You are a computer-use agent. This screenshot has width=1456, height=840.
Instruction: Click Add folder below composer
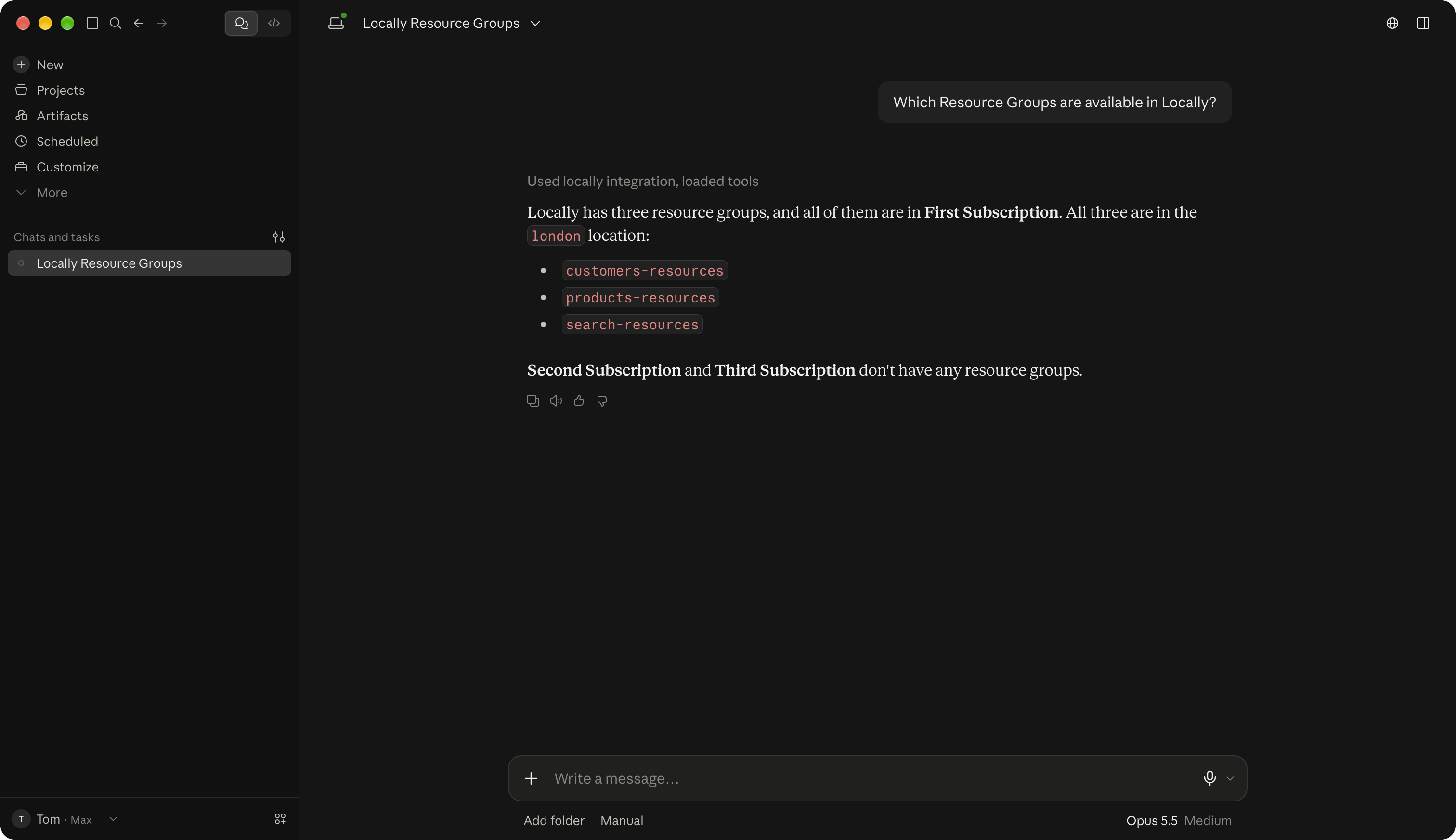[x=554, y=820]
